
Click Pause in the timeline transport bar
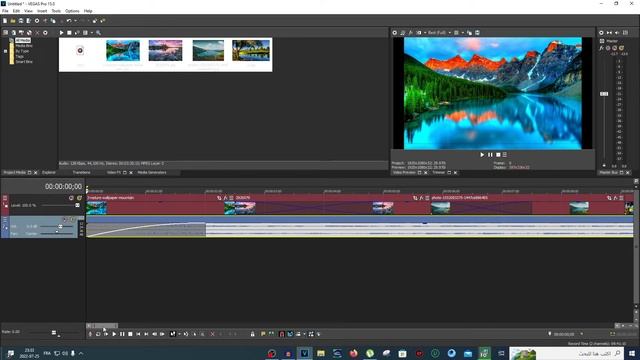click(x=122, y=334)
